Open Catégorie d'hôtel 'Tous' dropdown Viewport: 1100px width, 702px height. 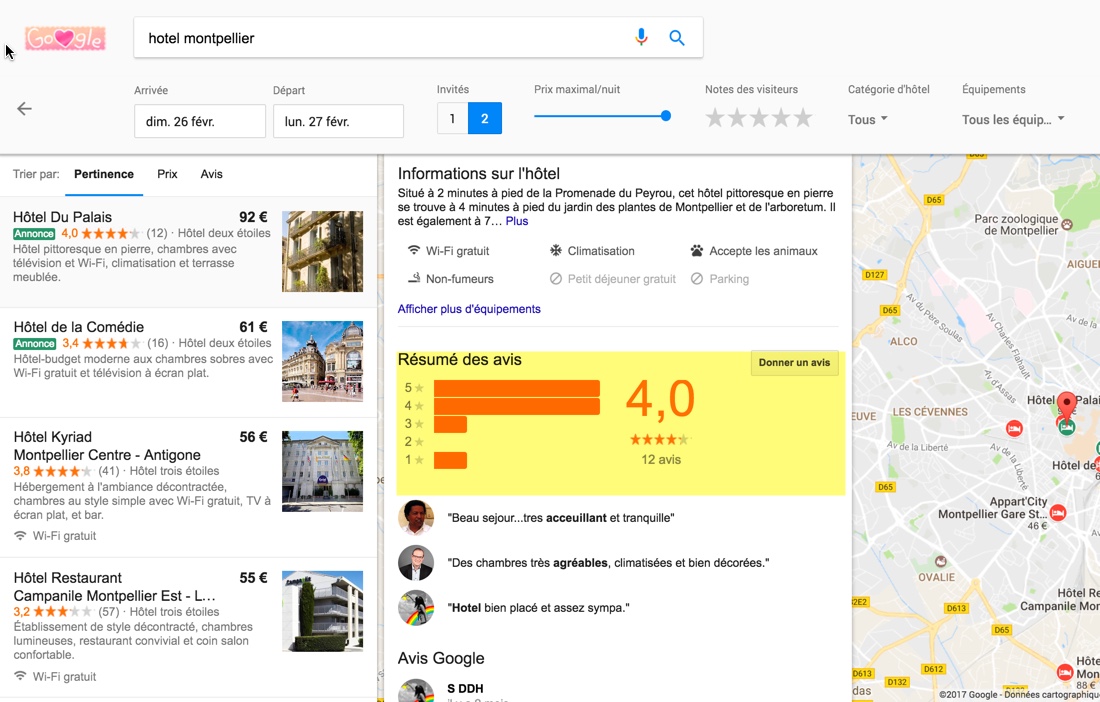868,119
